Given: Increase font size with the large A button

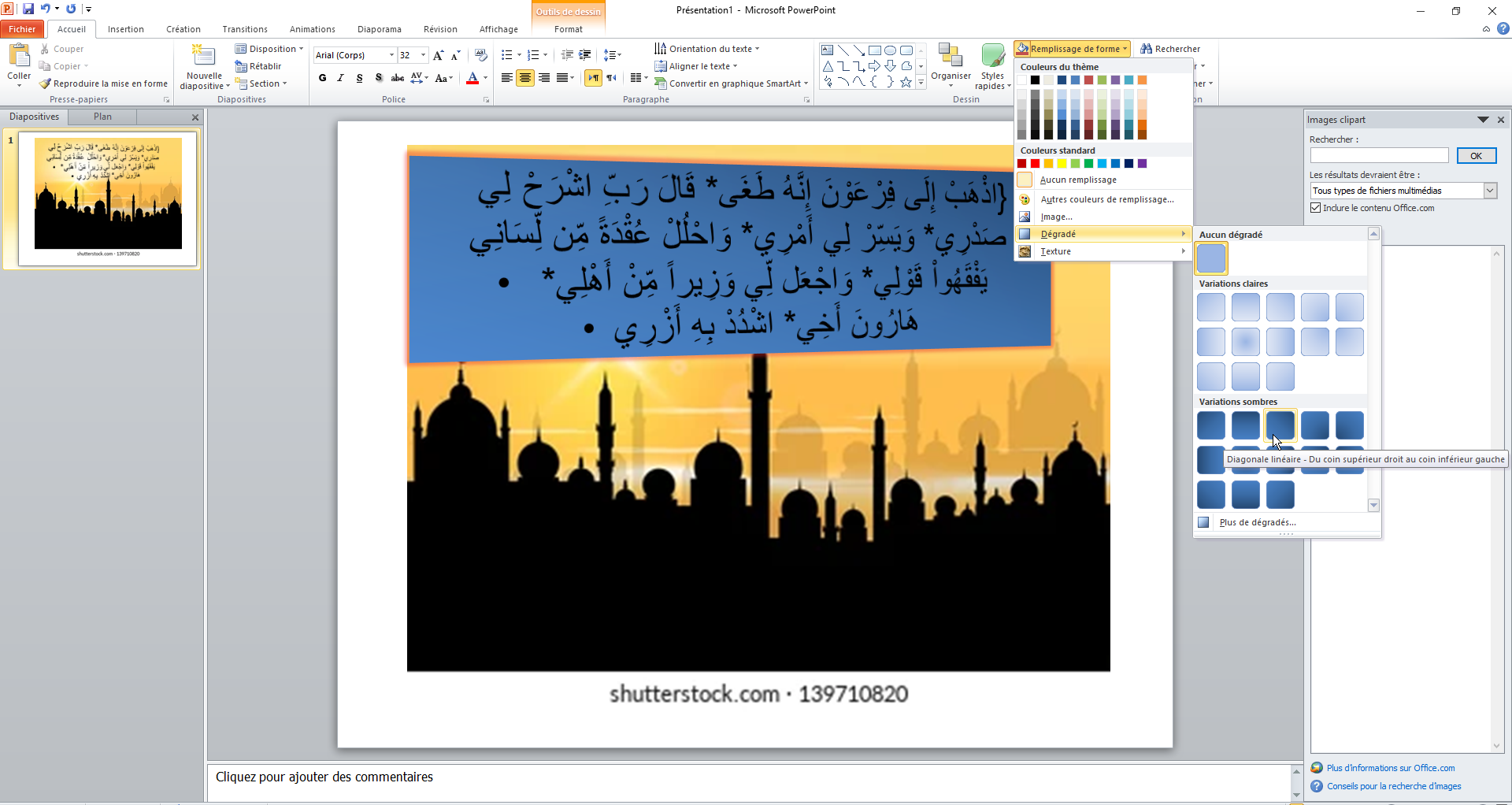Looking at the screenshot, I should pyautogui.click(x=439, y=55).
